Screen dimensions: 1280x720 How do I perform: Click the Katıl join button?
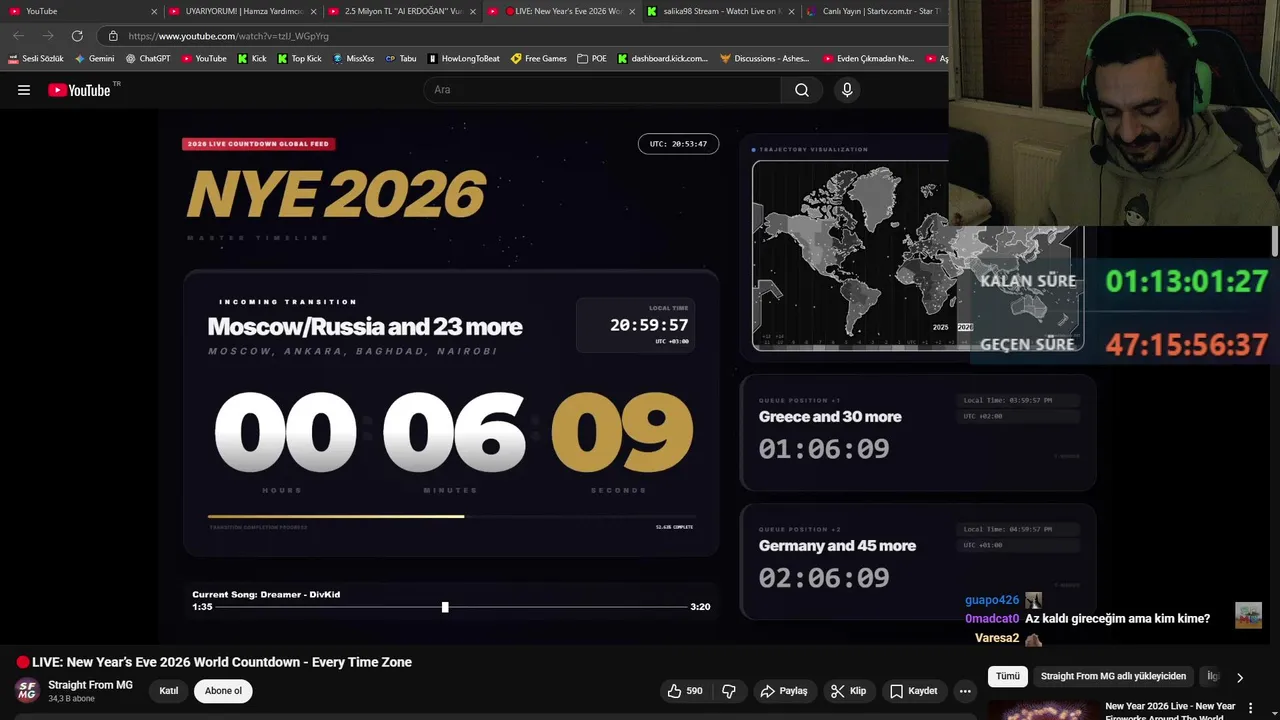click(x=169, y=691)
